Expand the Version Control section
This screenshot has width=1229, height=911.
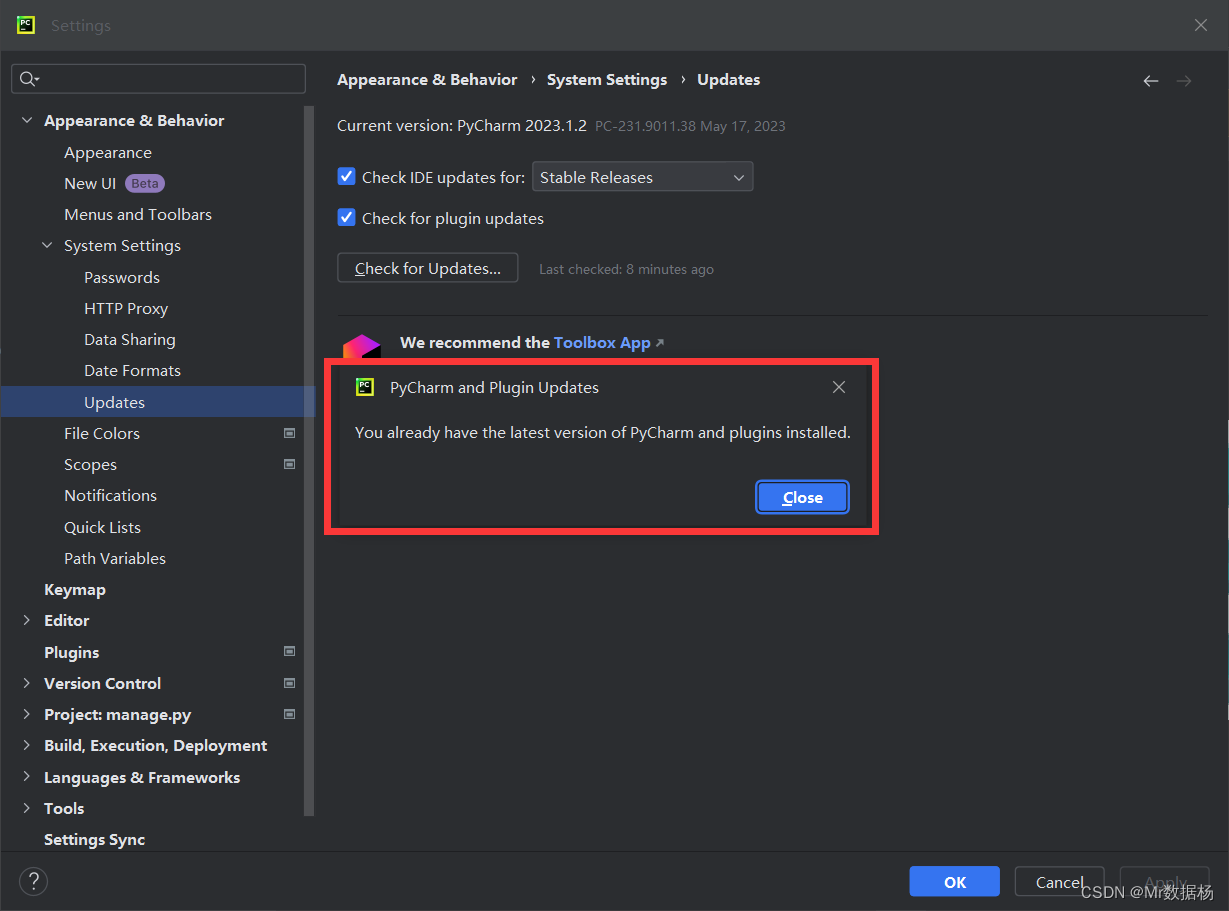point(26,683)
